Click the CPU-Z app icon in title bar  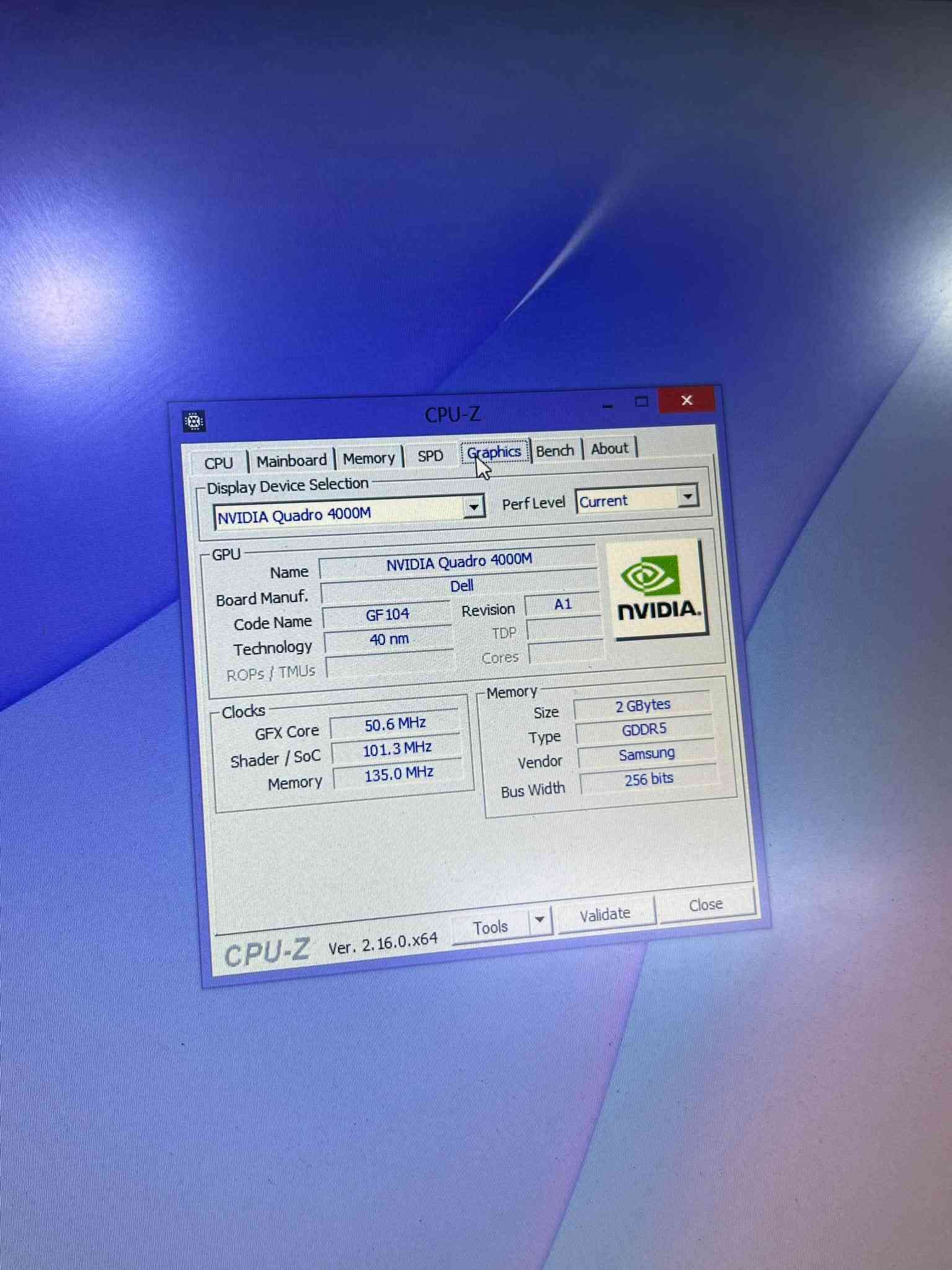point(194,422)
